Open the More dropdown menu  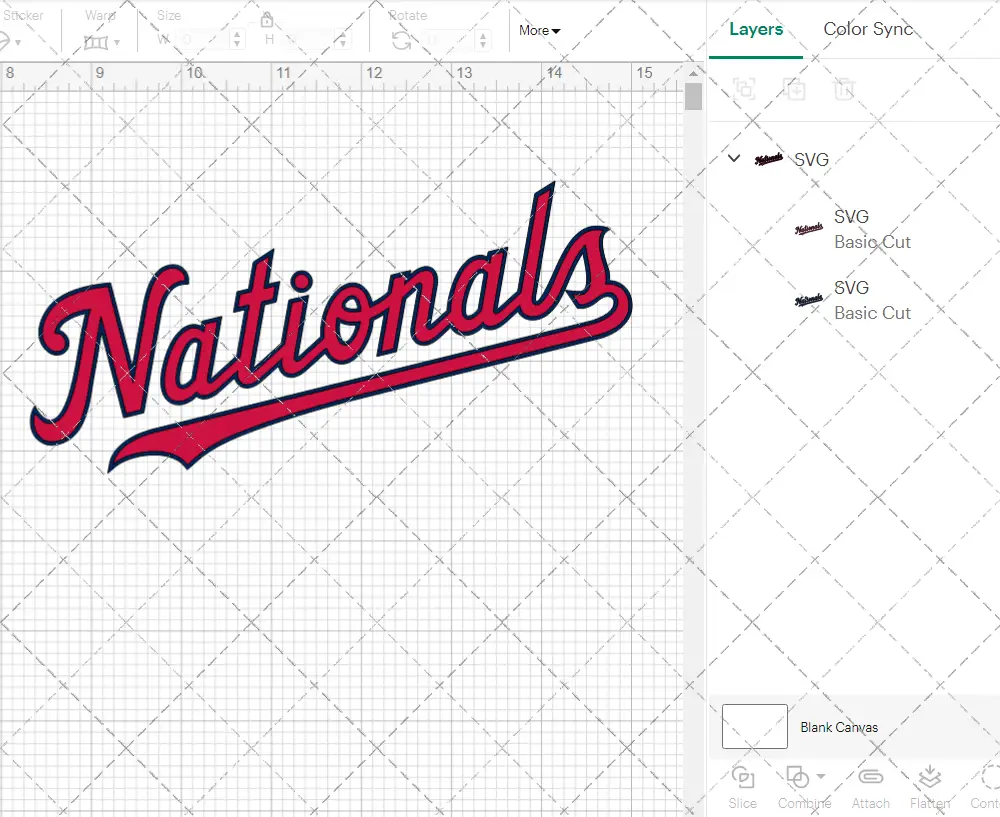(539, 31)
